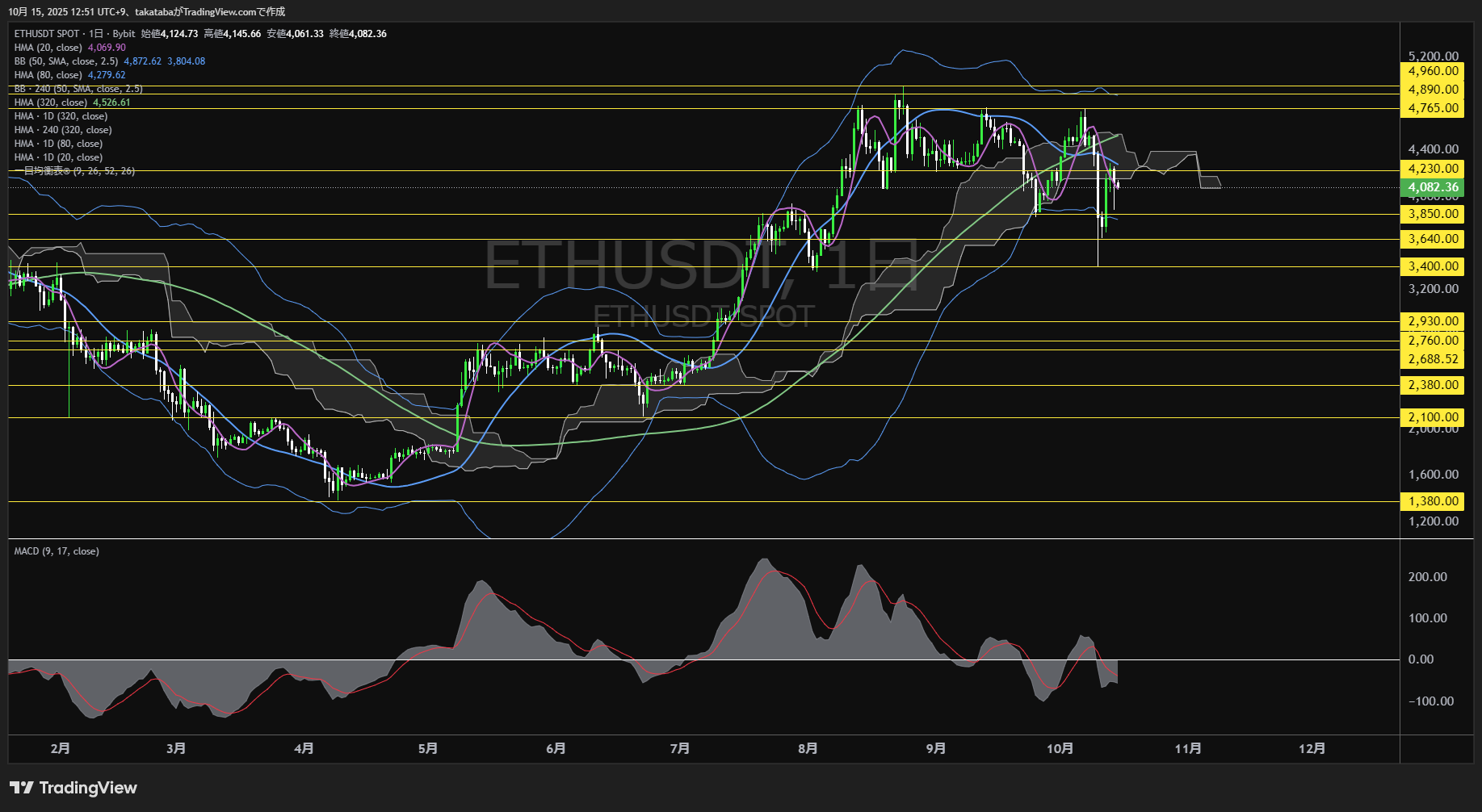
Task: Click the 12月 label on the time axis
Action: pyautogui.click(x=1312, y=748)
